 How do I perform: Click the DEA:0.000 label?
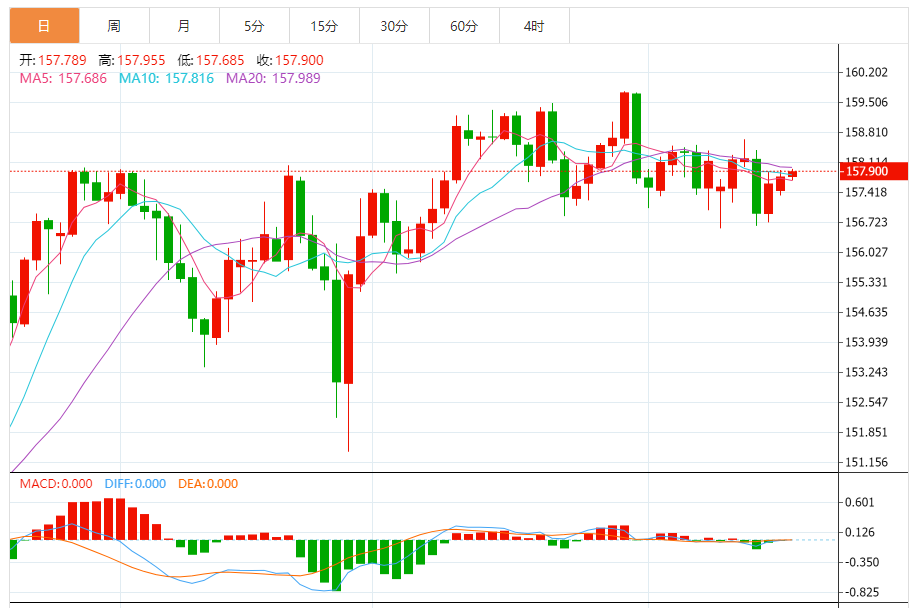(208, 484)
